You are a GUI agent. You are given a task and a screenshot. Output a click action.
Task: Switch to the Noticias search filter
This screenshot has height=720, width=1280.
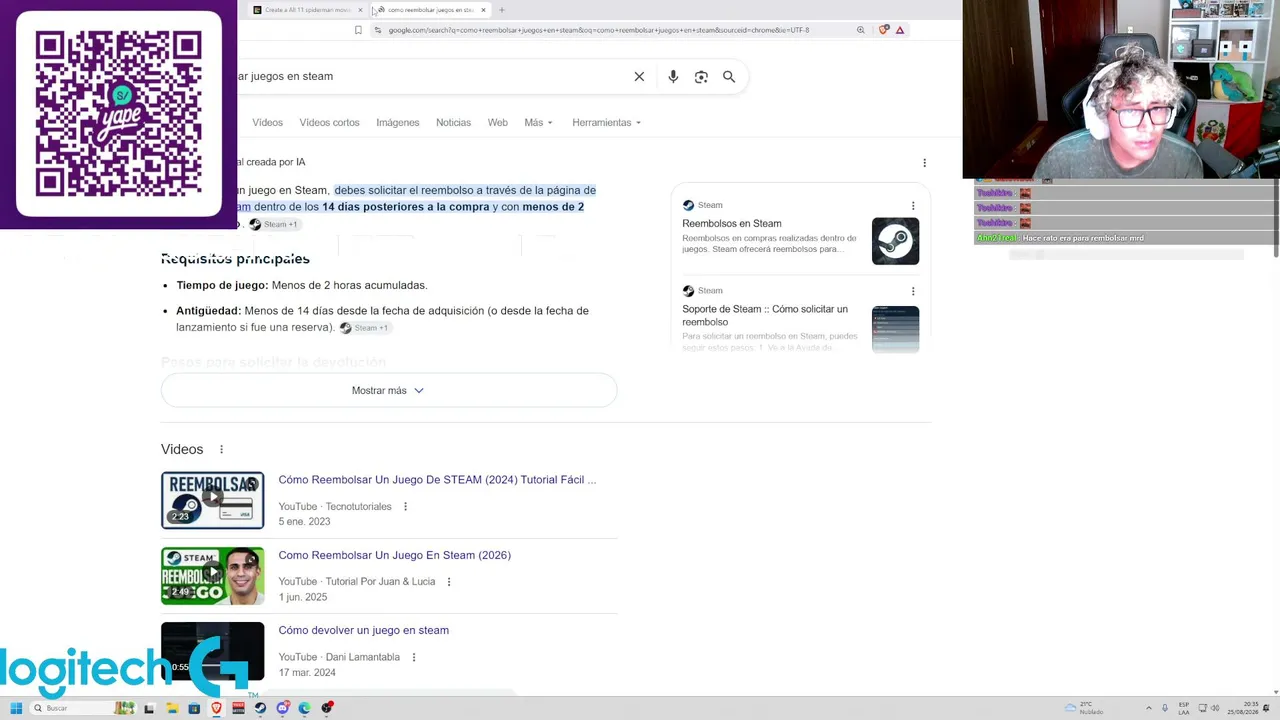(453, 123)
